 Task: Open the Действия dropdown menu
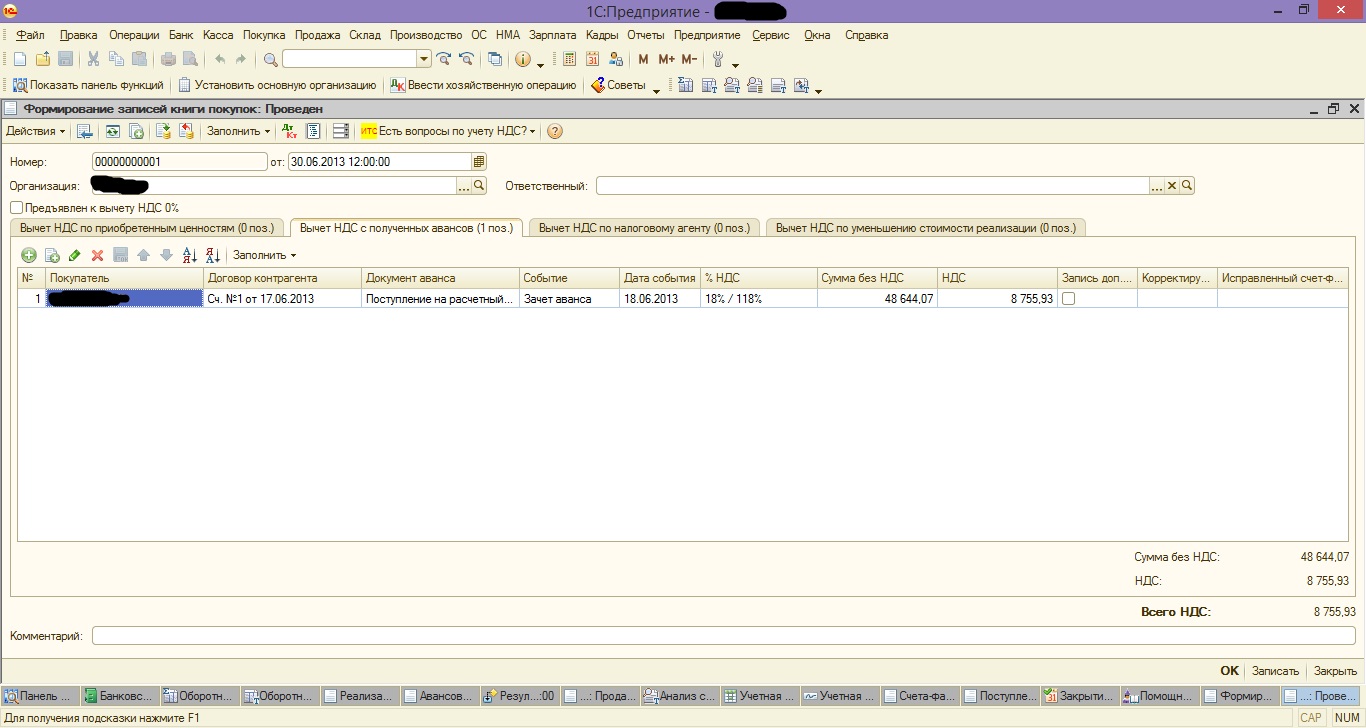coord(35,131)
